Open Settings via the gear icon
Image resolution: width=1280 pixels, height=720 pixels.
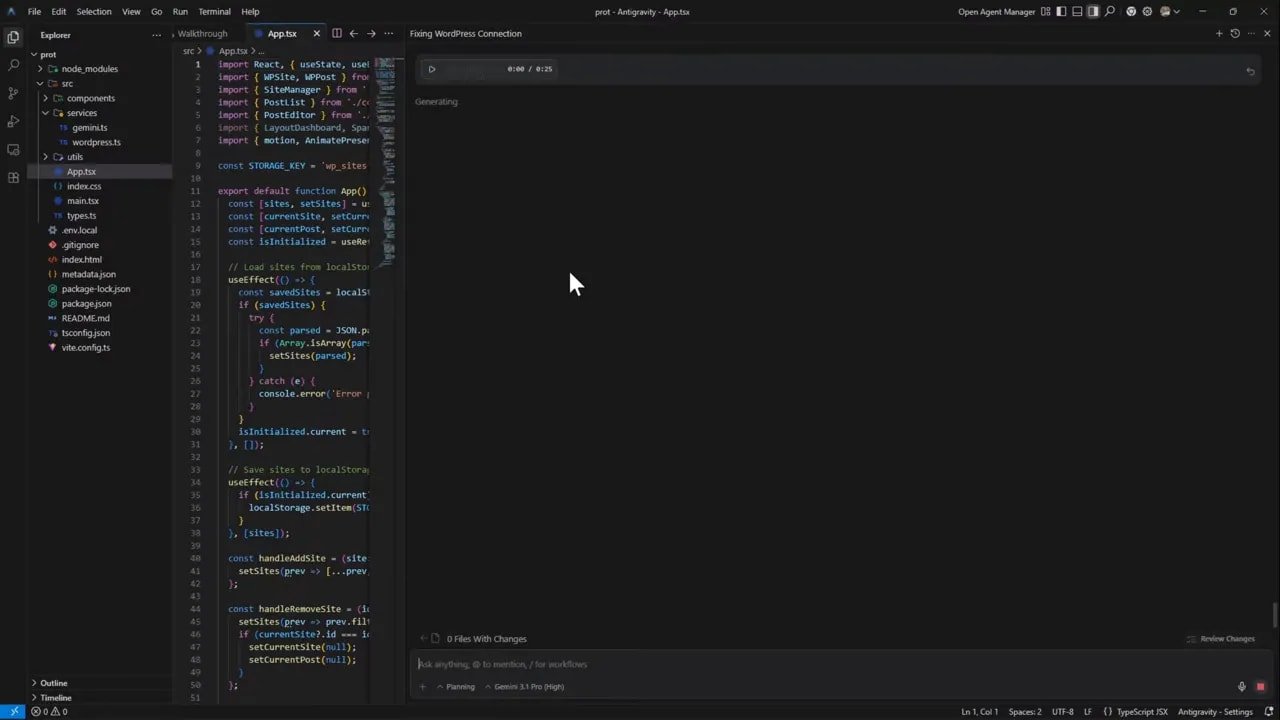point(1146,12)
